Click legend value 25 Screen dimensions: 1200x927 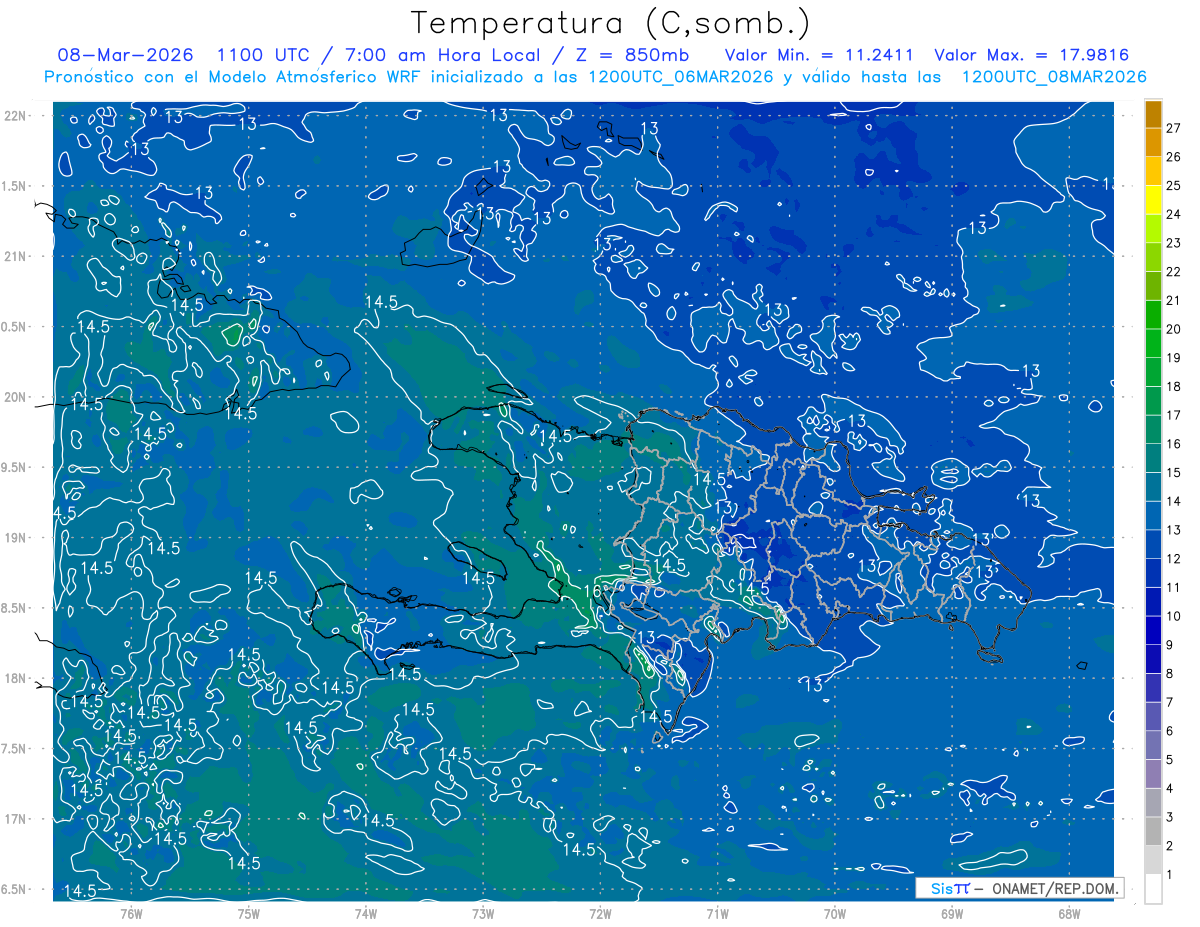coord(1173,185)
